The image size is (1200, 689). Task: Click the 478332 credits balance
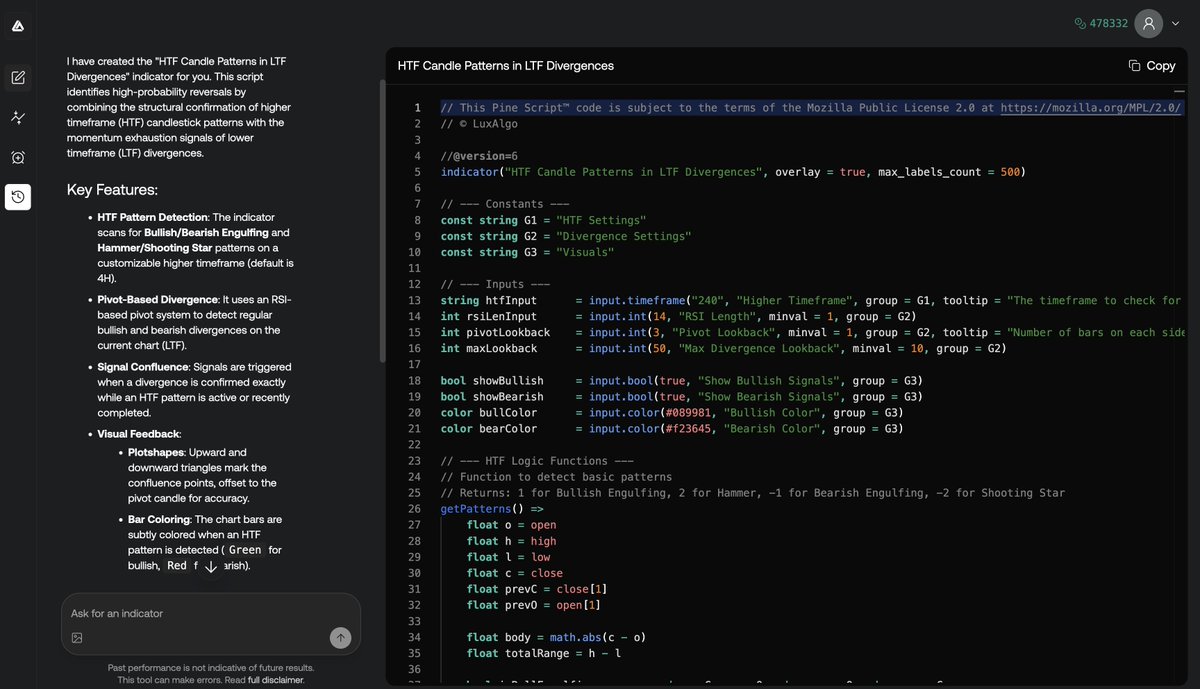click(x=1108, y=23)
